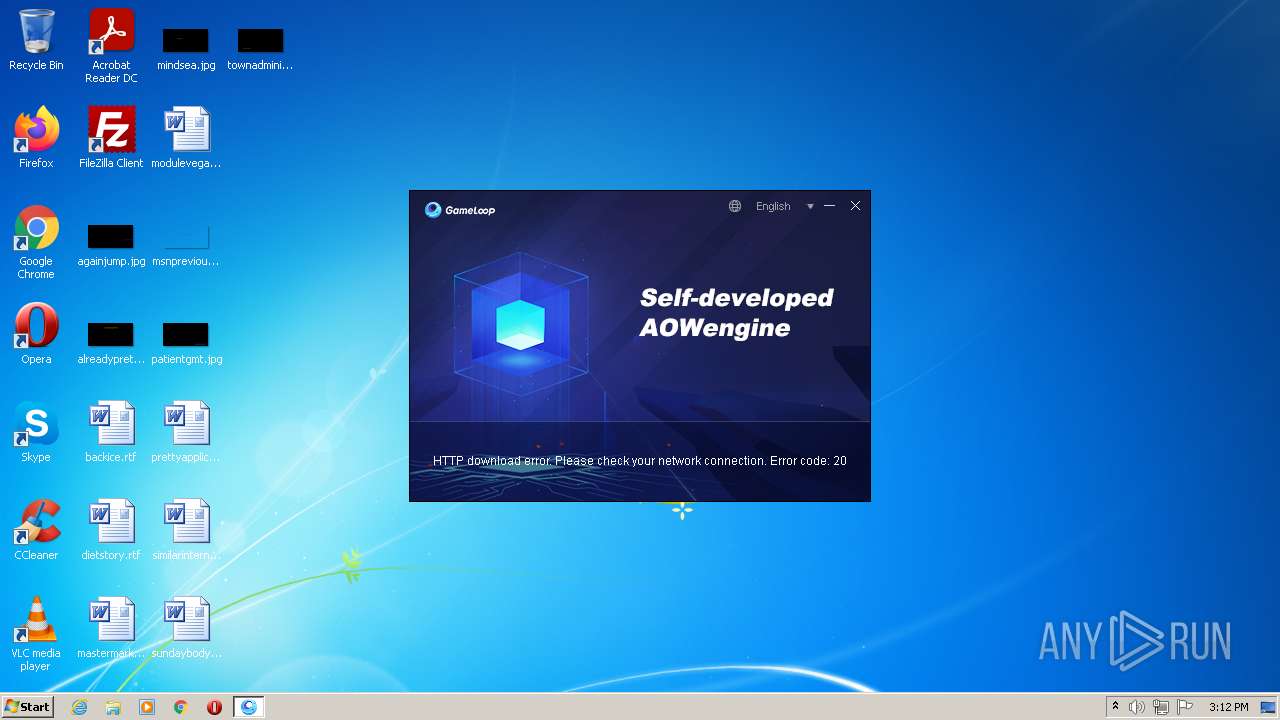Image resolution: width=1280 pixels, height=720 pixels.
Task: Click the Show desktop button
Action: tap(1269, 707)
